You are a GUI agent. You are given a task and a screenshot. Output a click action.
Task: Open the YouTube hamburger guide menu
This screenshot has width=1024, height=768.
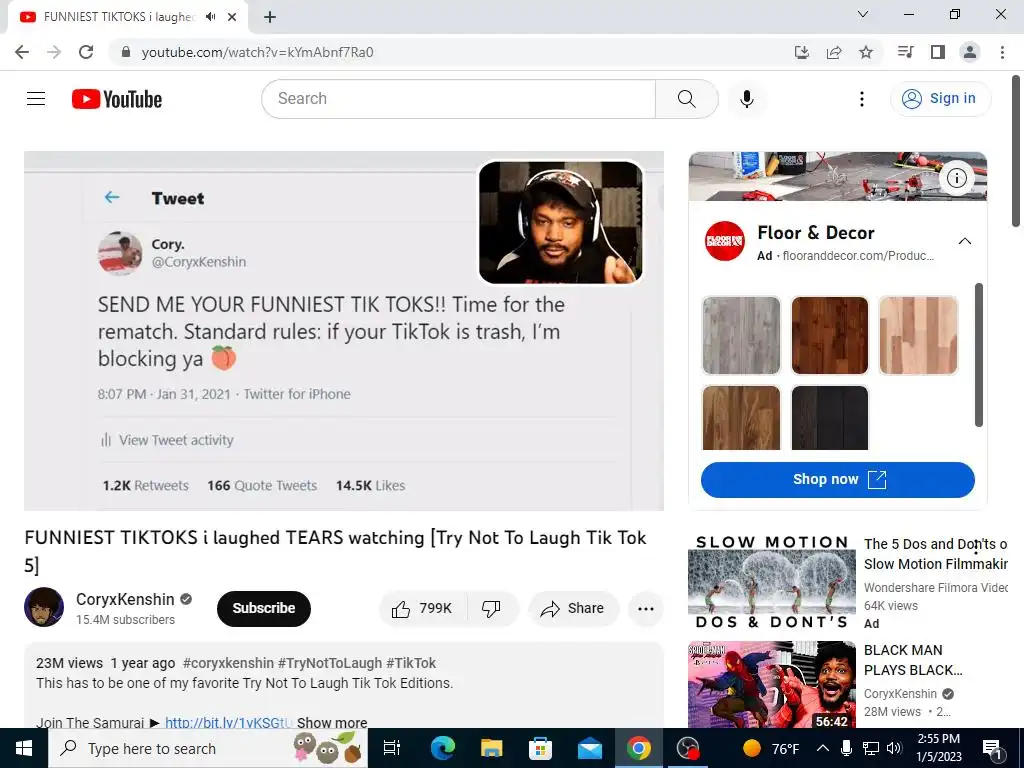tap(36, 99)
